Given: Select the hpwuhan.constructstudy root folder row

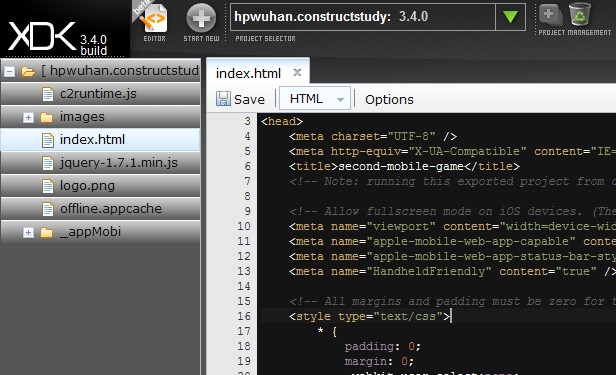Looking at the screenshot, I should [x=101, y=71].
